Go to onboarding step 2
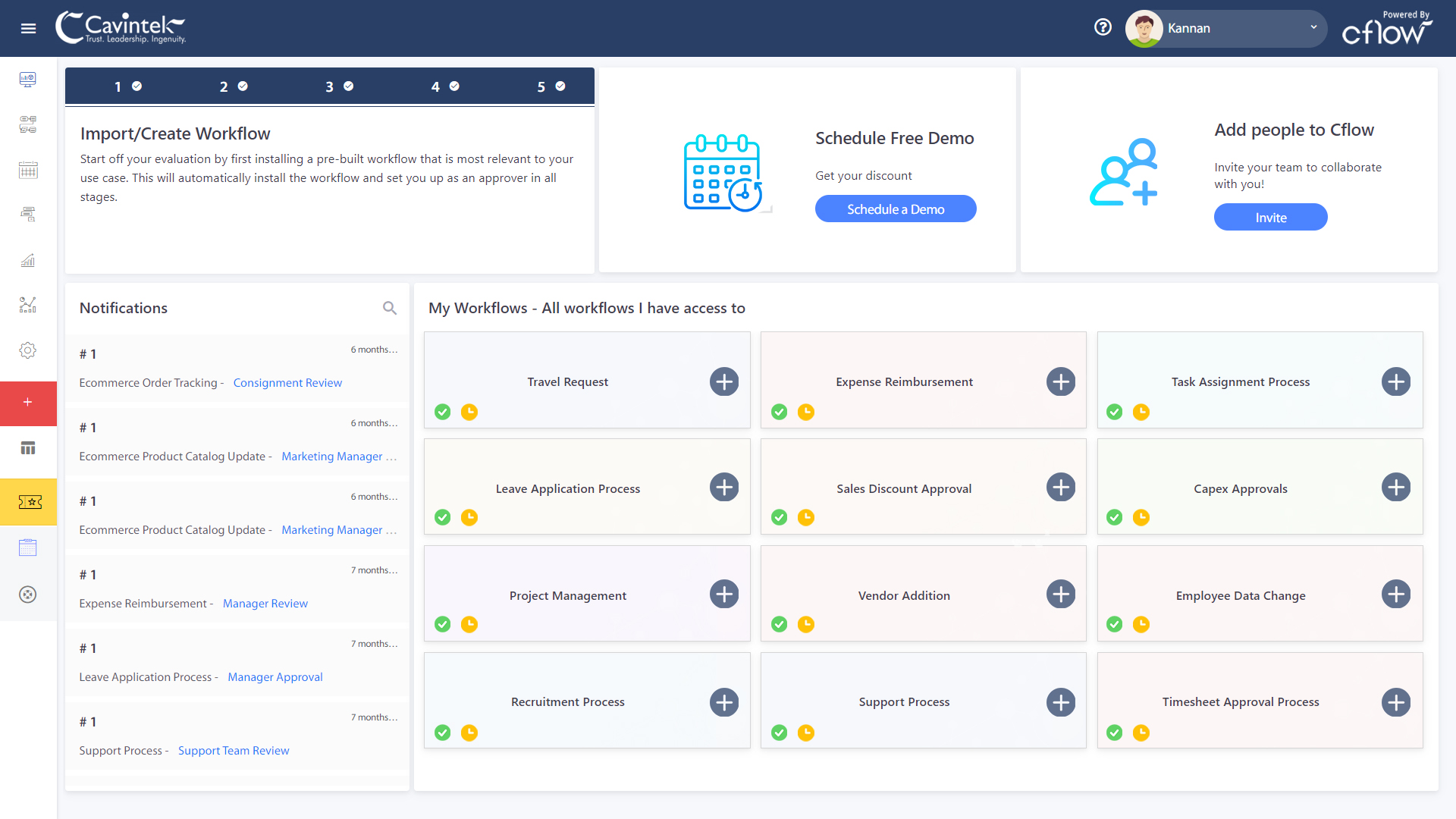Viewport: 1456px width, 819px height. (x=234, y=86)
